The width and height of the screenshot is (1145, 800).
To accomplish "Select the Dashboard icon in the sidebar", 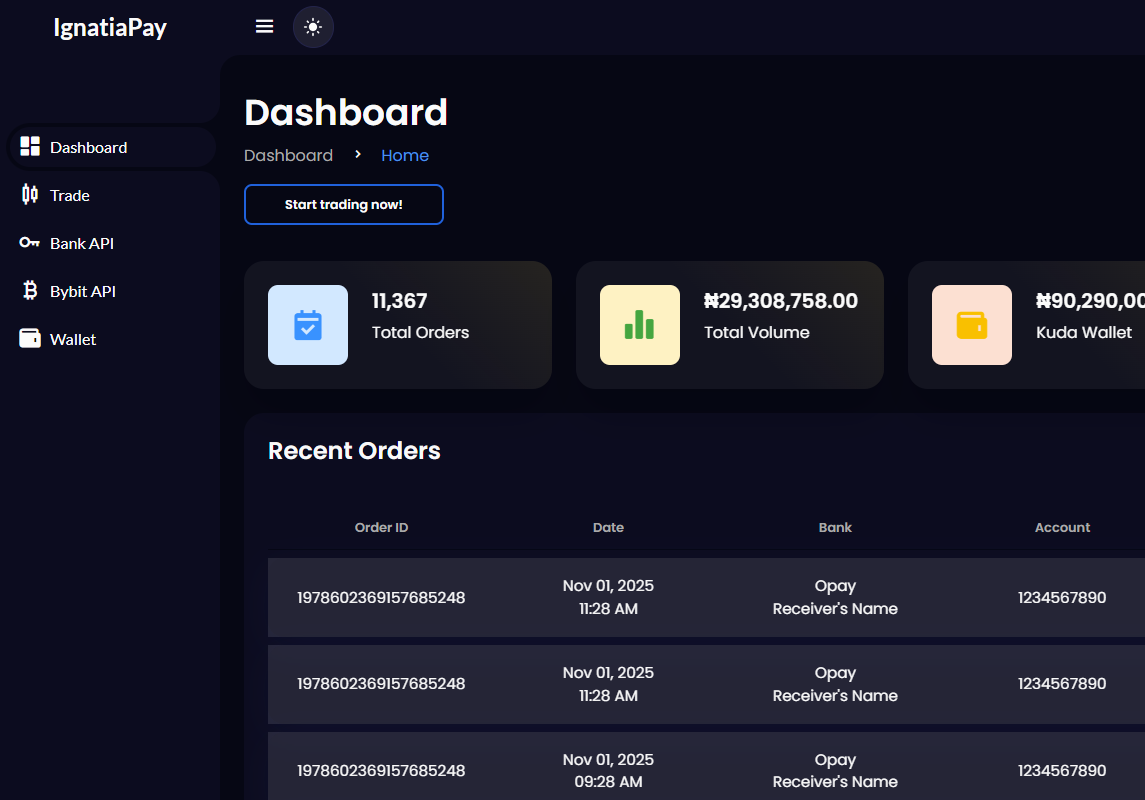I will tap(30, 146).
